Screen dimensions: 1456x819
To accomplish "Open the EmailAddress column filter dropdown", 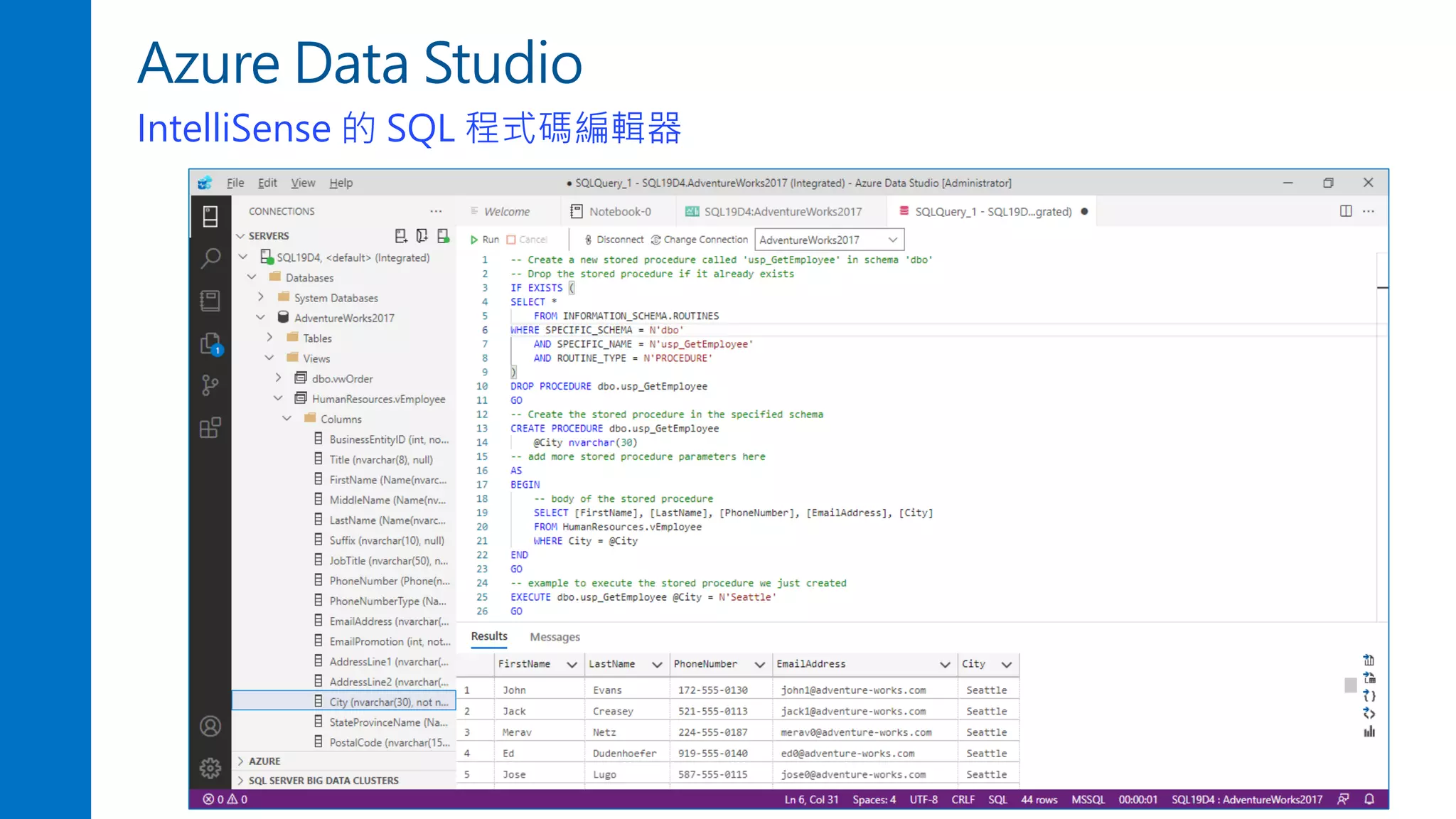I will (x=945, y=664).
